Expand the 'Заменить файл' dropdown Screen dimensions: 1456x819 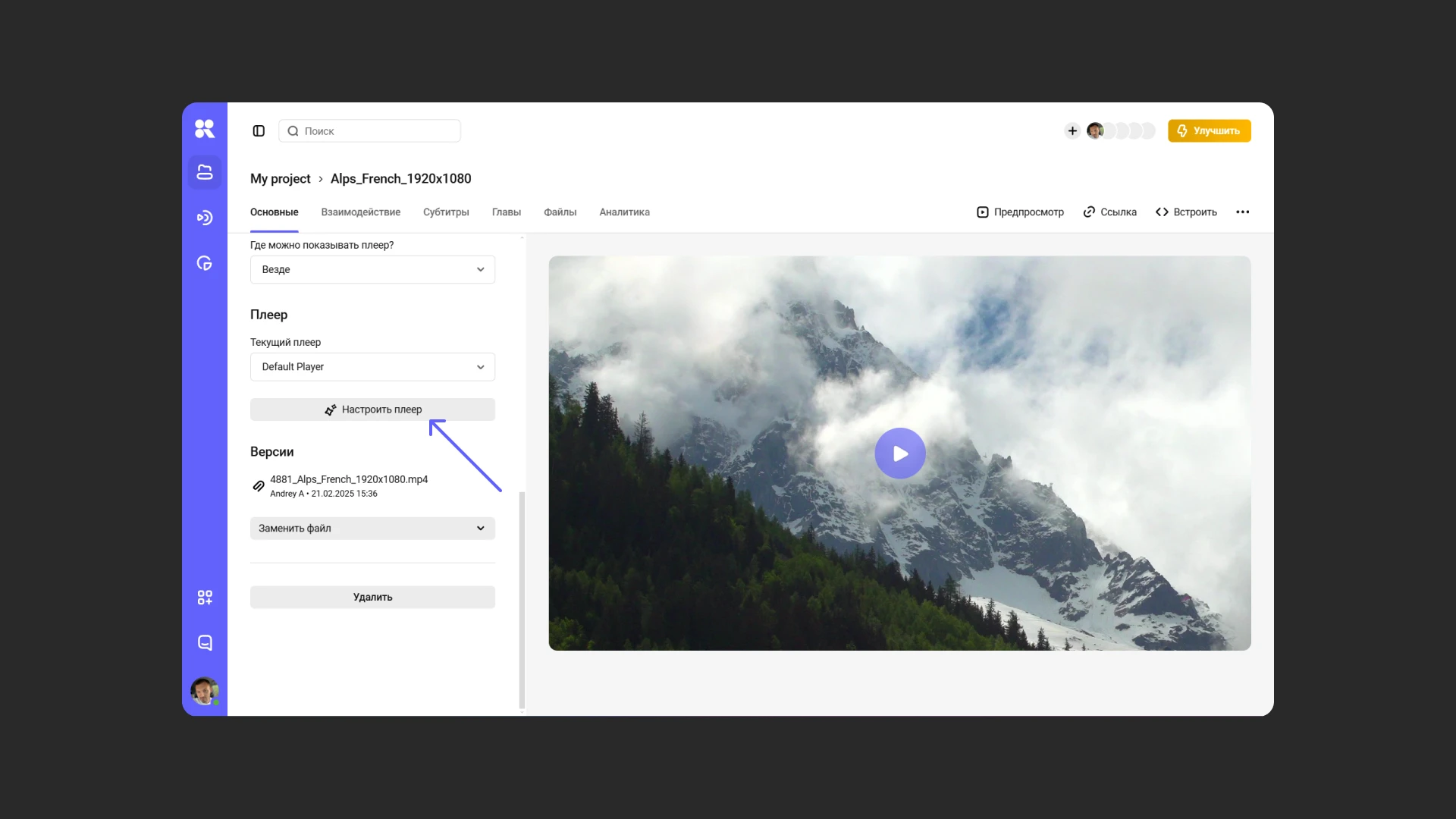372,529
